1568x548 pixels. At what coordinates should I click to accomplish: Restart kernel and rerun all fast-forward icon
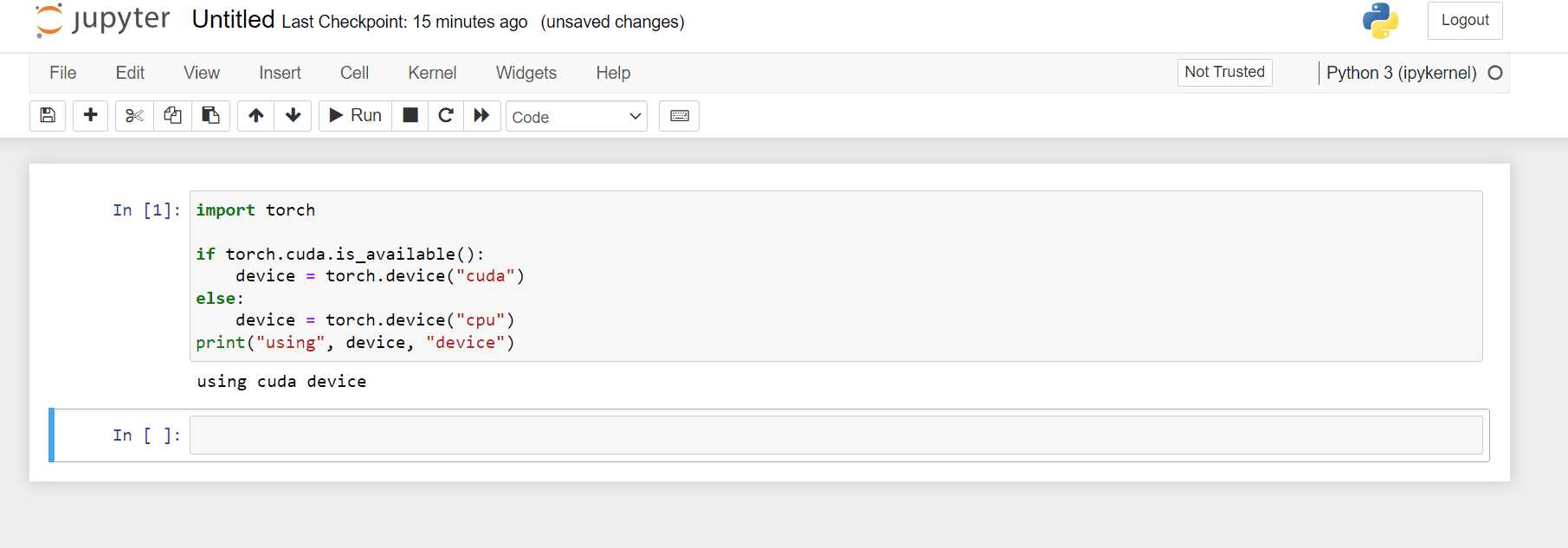point(482,116)
